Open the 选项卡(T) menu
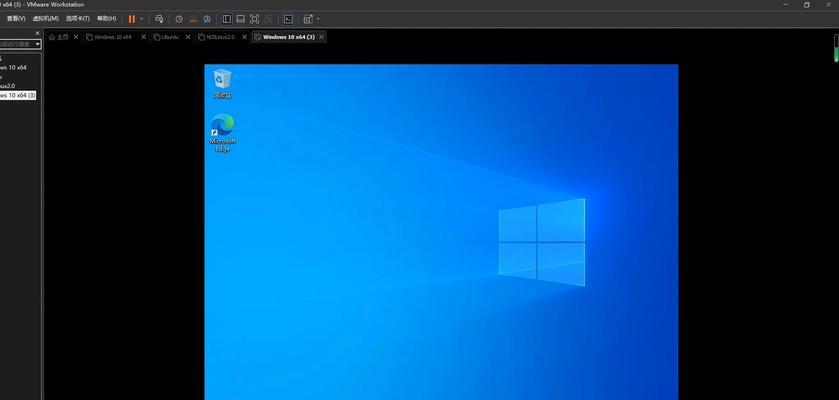The width and height of the screenshot is (839, 400). tap(78, 18)
